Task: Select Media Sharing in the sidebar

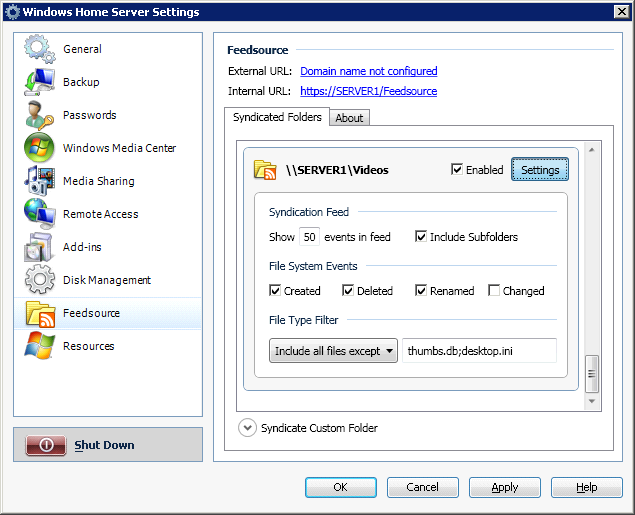Action: 98,181
